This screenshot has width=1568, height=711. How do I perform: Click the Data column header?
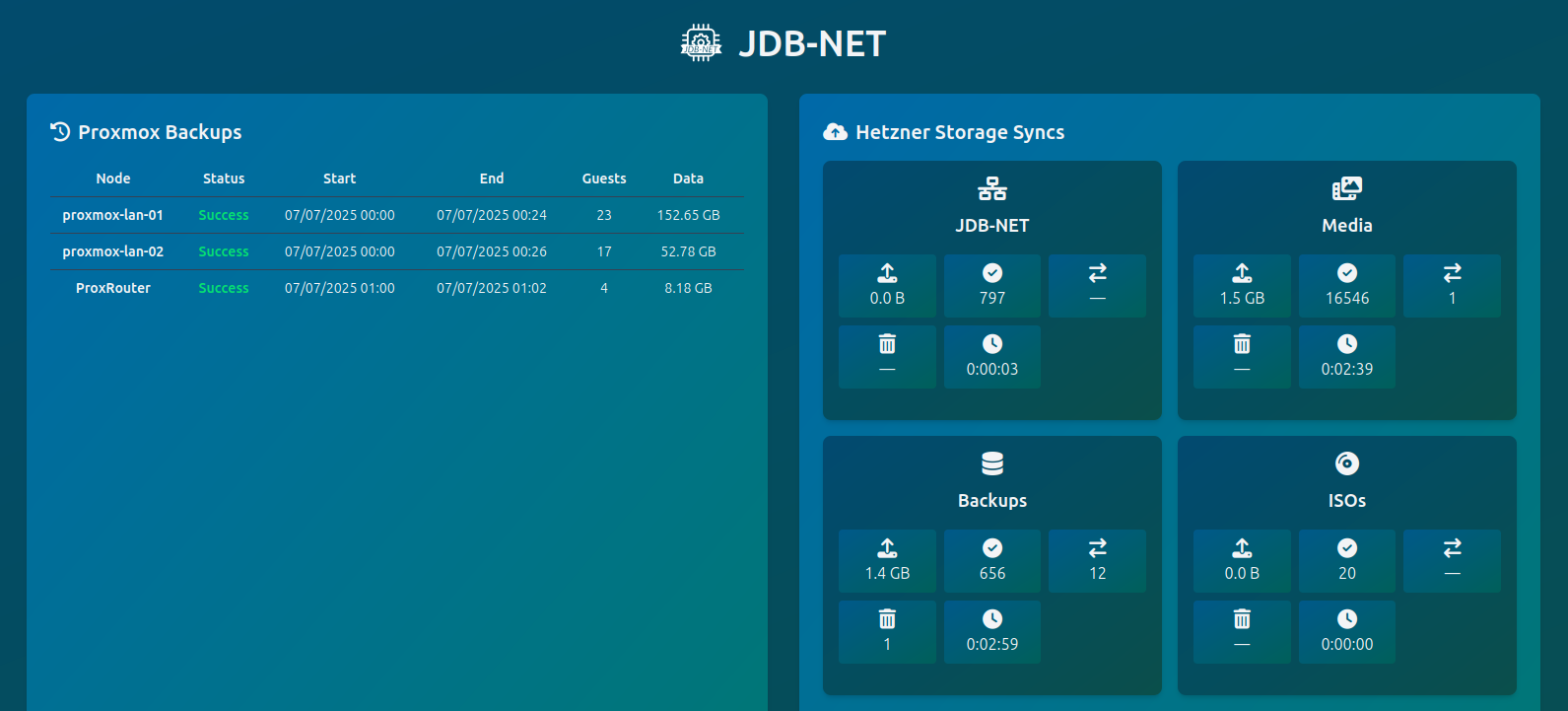click(688, 178)
